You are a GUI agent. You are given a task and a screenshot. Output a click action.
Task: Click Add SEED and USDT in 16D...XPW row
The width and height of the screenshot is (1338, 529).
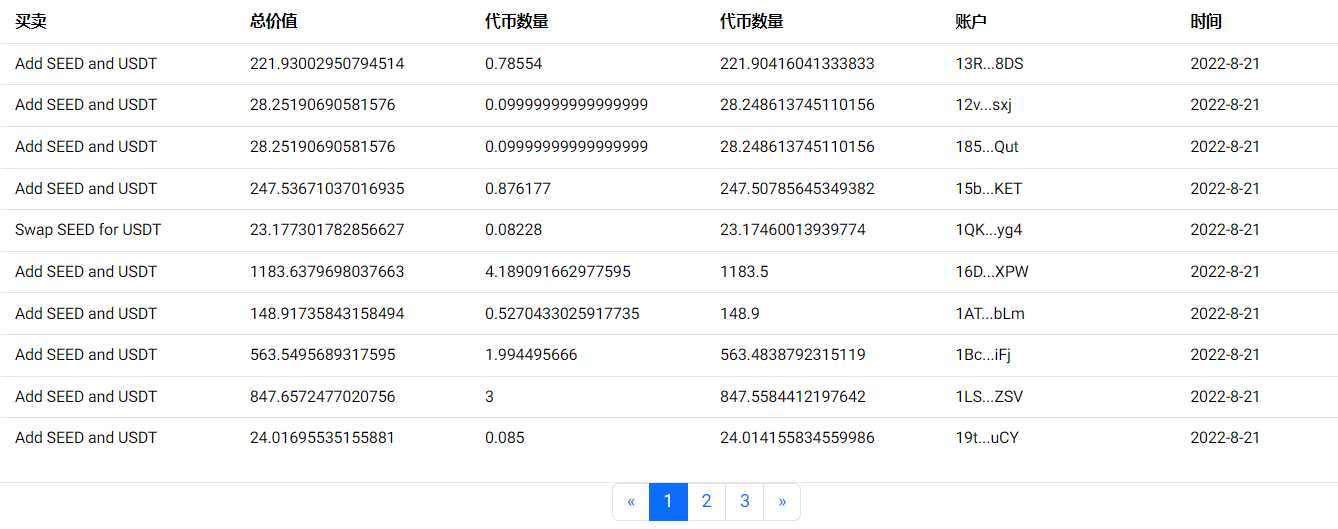click(86, 272)
